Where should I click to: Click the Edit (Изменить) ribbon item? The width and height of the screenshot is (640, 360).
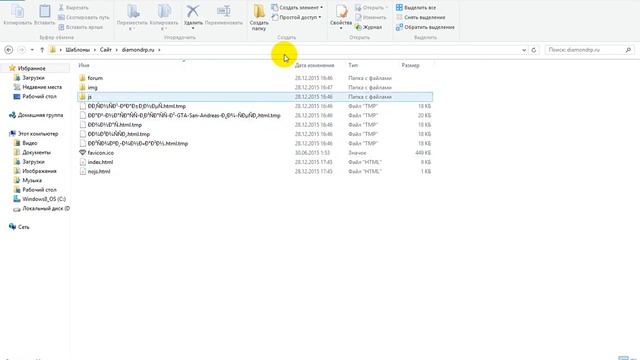pyautogui.click(x=370, y=18)
